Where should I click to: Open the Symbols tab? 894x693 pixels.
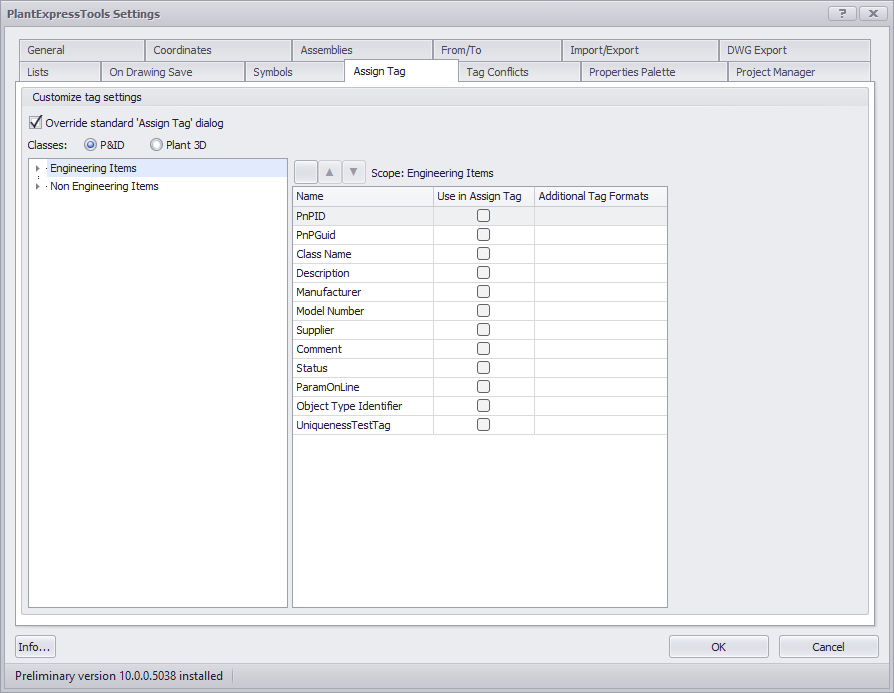click(295, 72)
